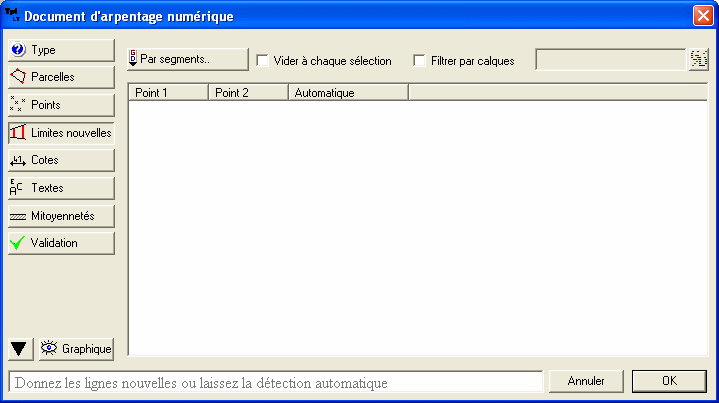Open the Type section with question mark icon
This screenshot has height=403, width=719.
[17, 49]
